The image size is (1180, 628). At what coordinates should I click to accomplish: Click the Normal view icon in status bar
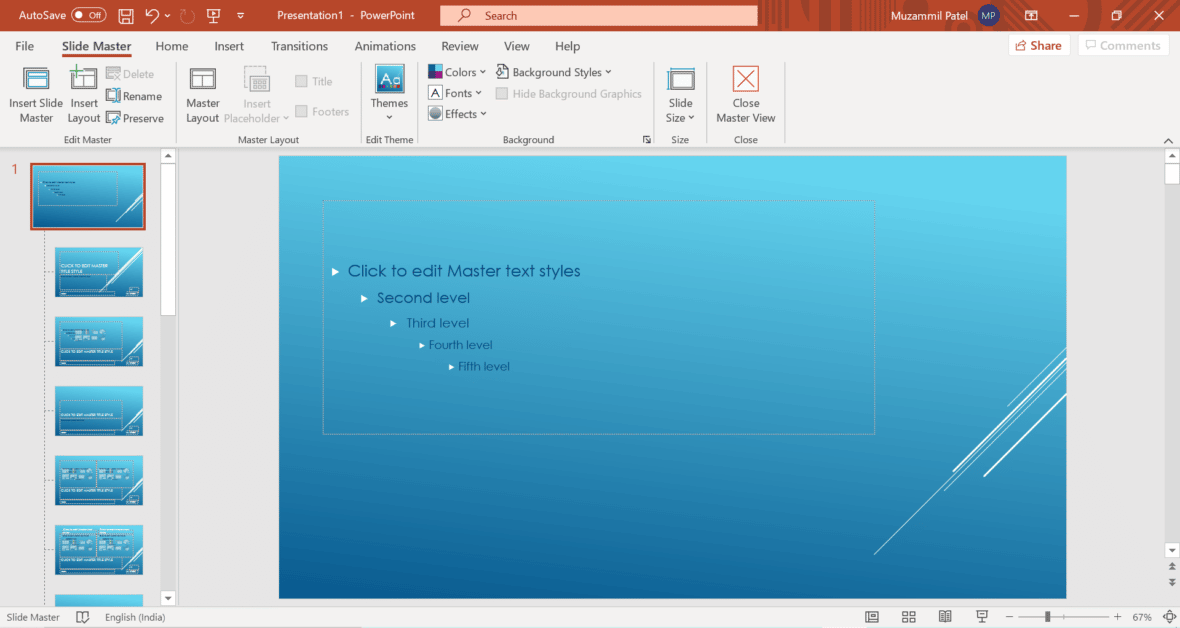pyautogui.click(x=871, y=617)
